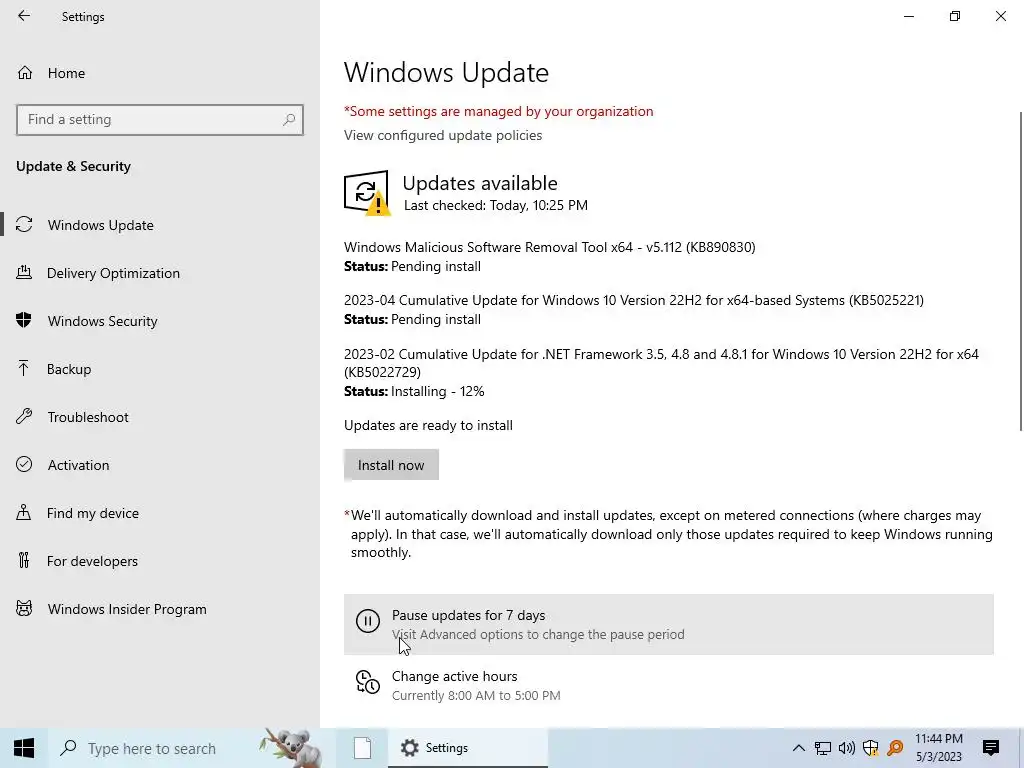
Task: Open Change active hours option
Action: (669, 685)
